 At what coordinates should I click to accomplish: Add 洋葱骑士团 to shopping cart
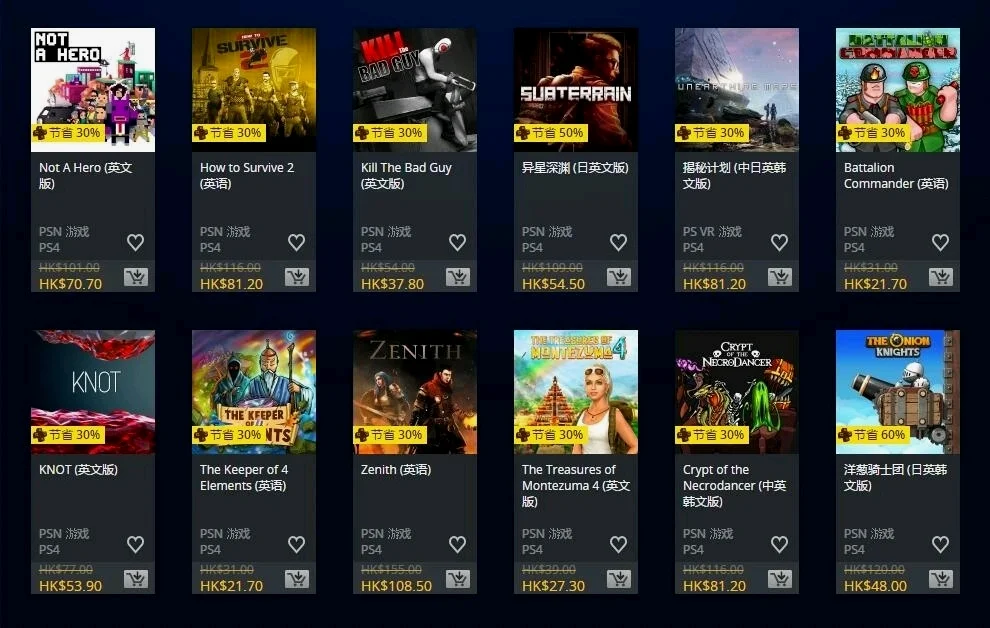[x=941, y=578]
